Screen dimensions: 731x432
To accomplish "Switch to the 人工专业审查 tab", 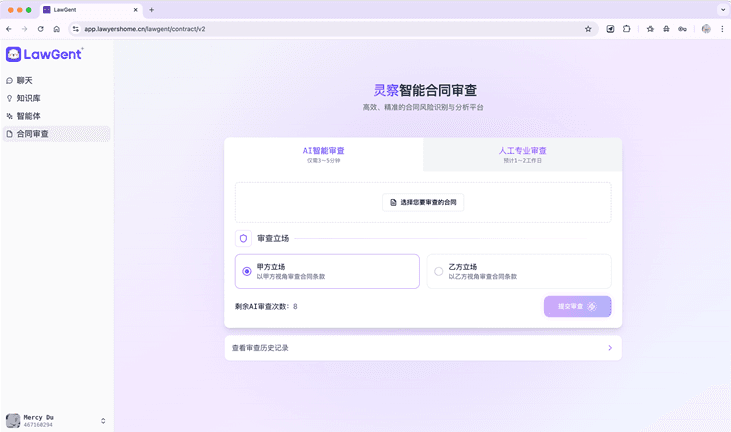I will 522,154.
